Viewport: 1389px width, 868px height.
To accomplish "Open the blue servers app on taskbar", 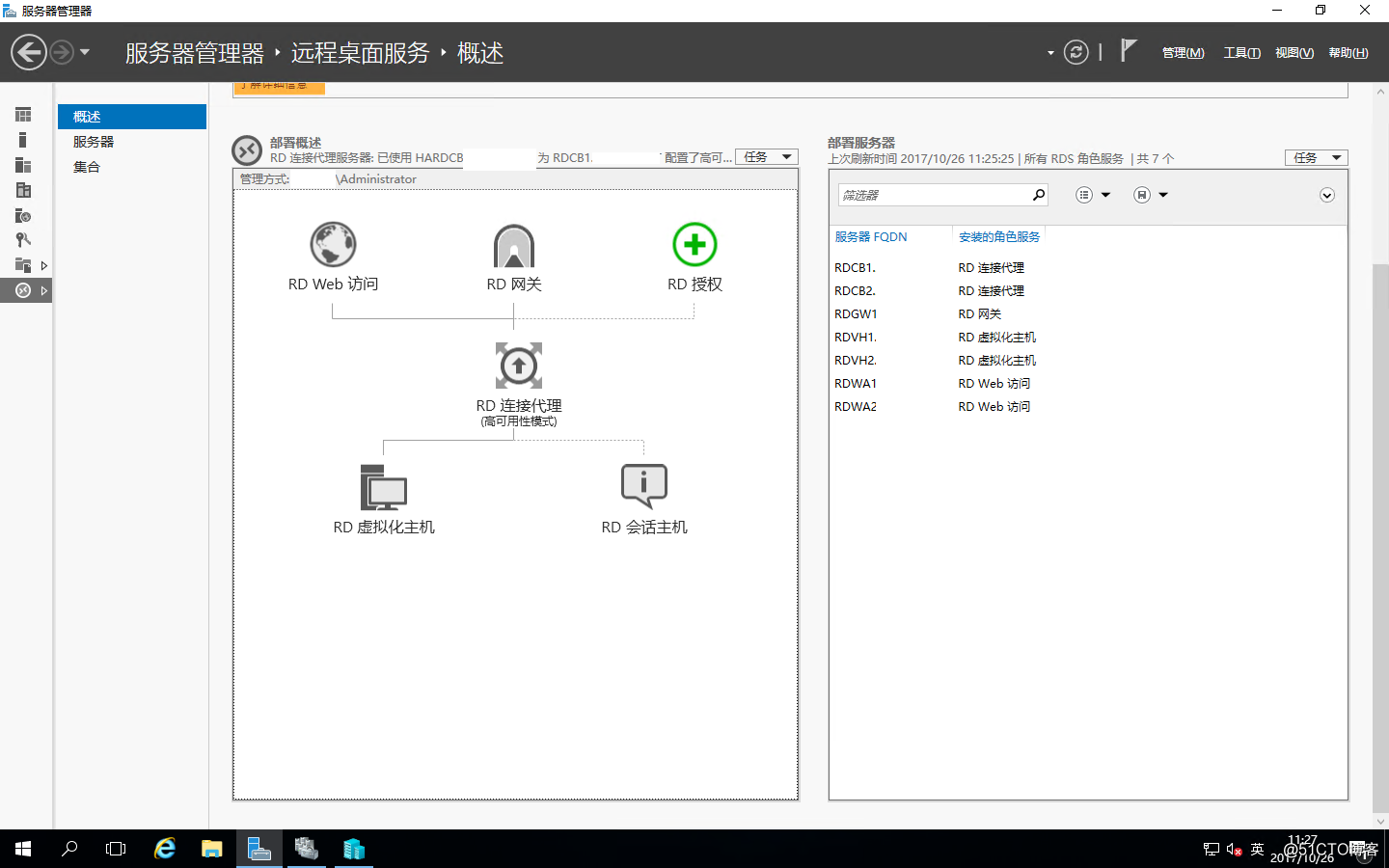I will pyautogui.click(x=354, y=849).
